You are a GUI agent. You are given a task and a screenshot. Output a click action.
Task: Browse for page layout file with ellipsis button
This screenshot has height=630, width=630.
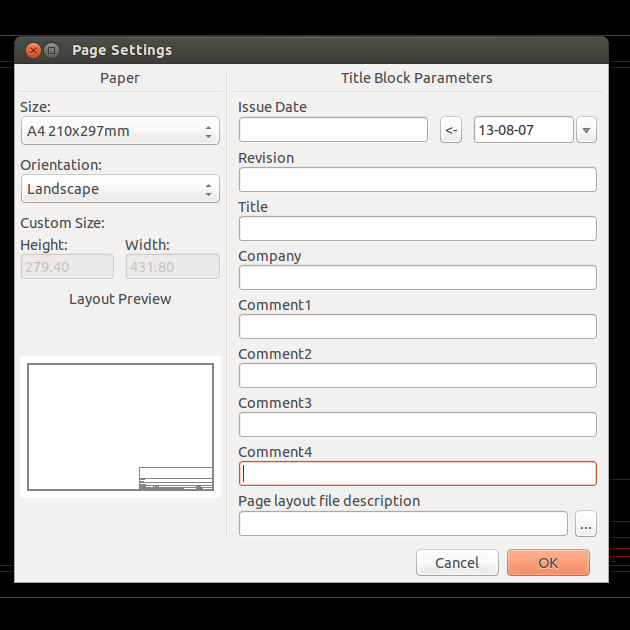click(x=586, y=523)
